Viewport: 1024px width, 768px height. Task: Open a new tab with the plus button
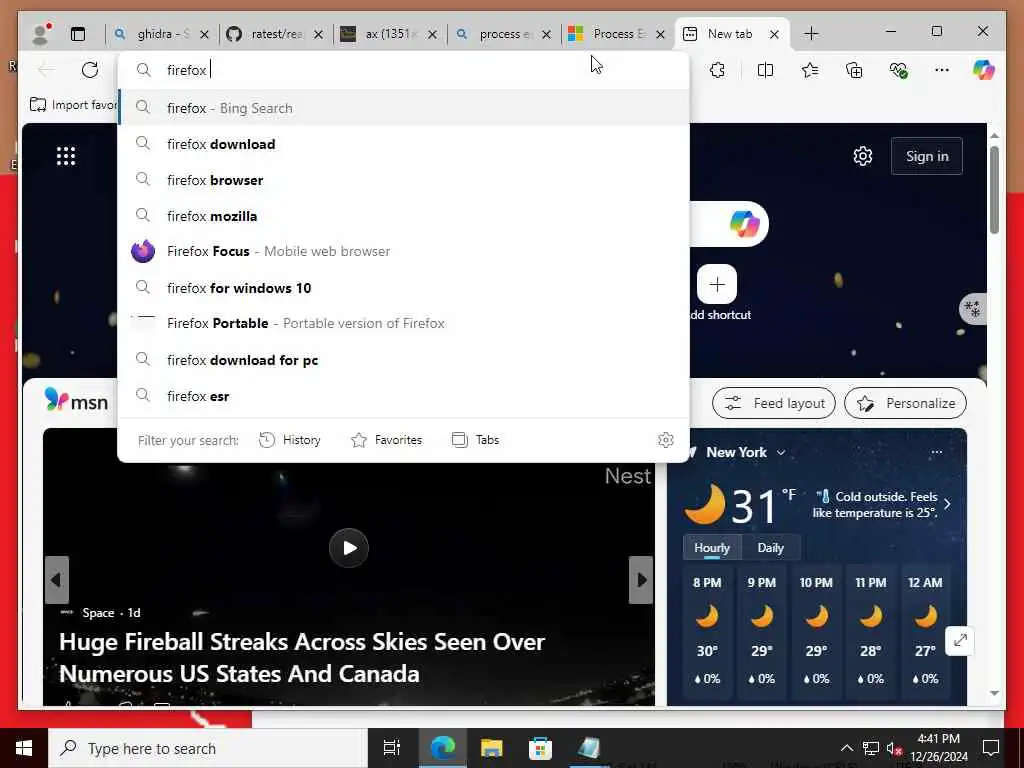tap(811, 34)
